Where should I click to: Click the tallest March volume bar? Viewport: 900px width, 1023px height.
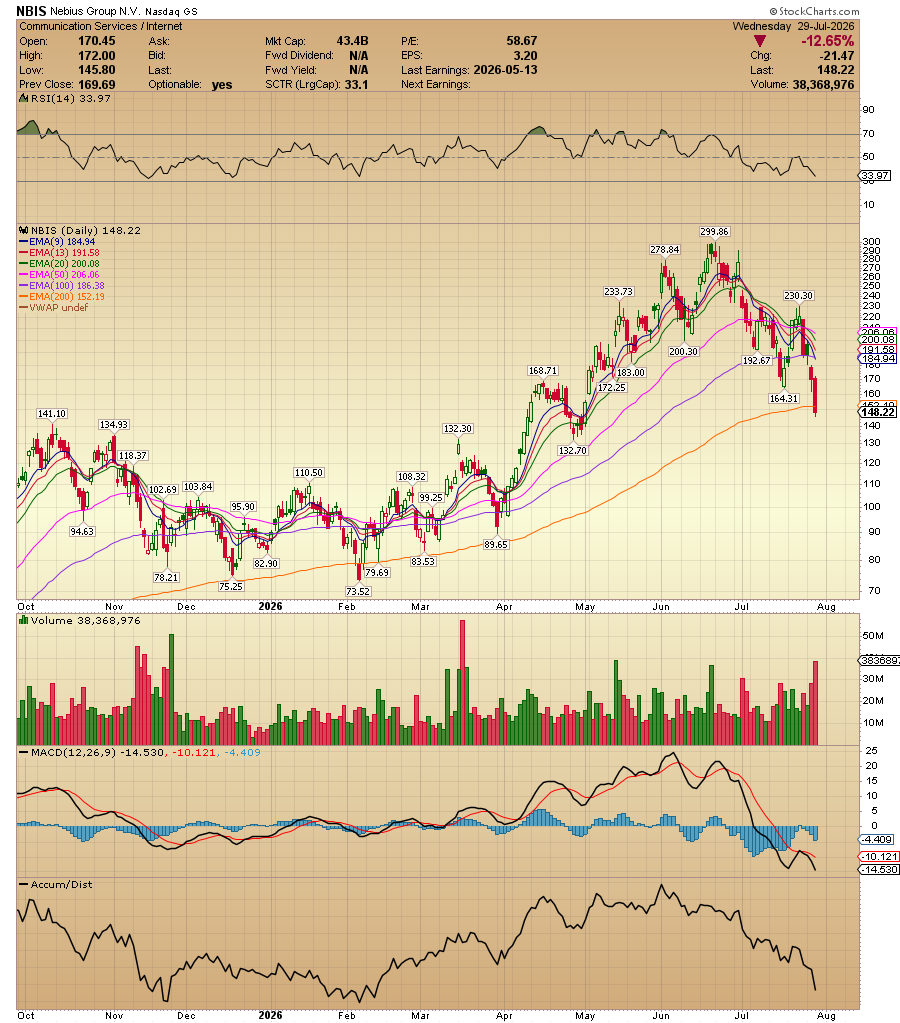(463, 682)
